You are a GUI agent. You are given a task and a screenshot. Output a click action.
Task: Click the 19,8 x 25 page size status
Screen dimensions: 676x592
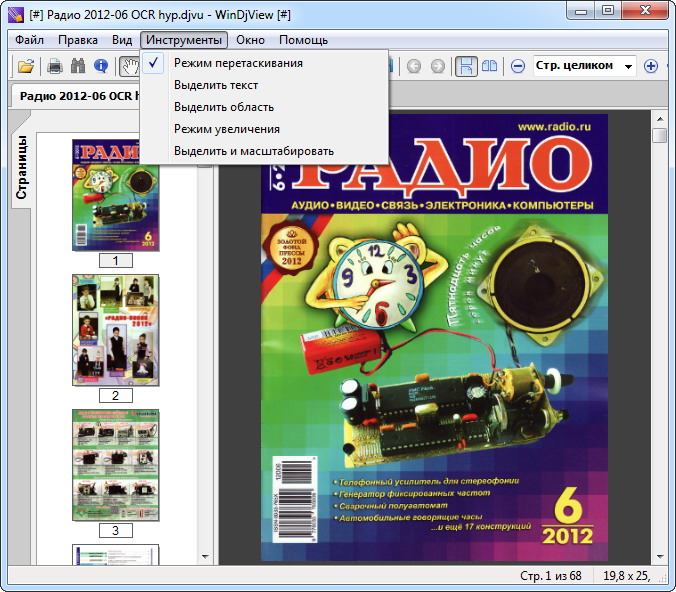(626, 576)
